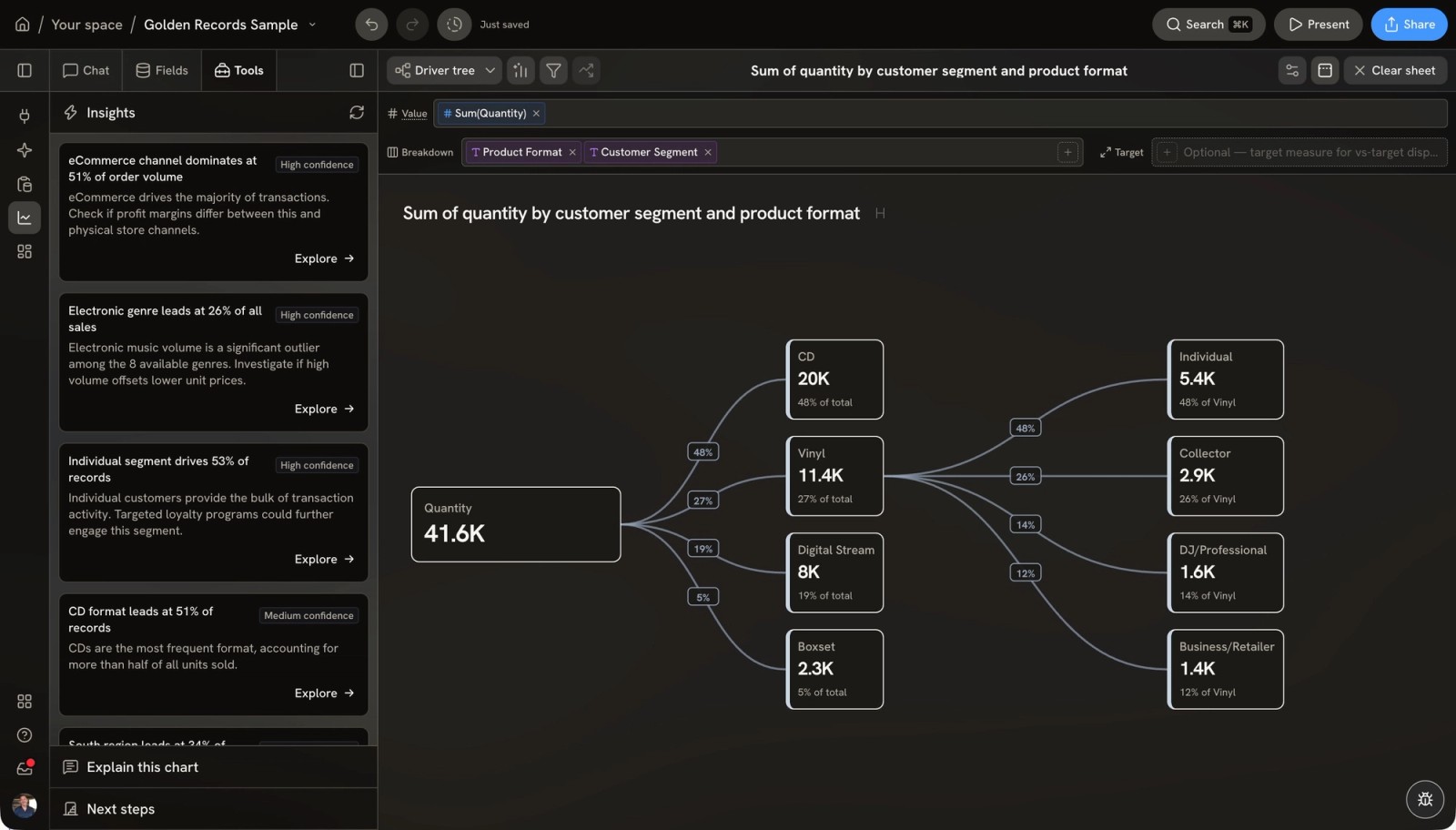Open the filter funnel icon

(553, 70)
